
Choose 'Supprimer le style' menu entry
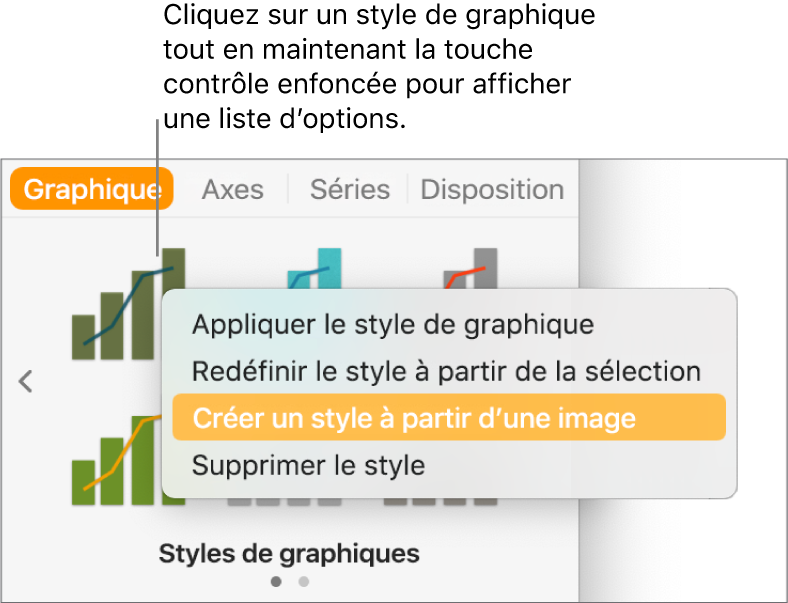[308, 465]
